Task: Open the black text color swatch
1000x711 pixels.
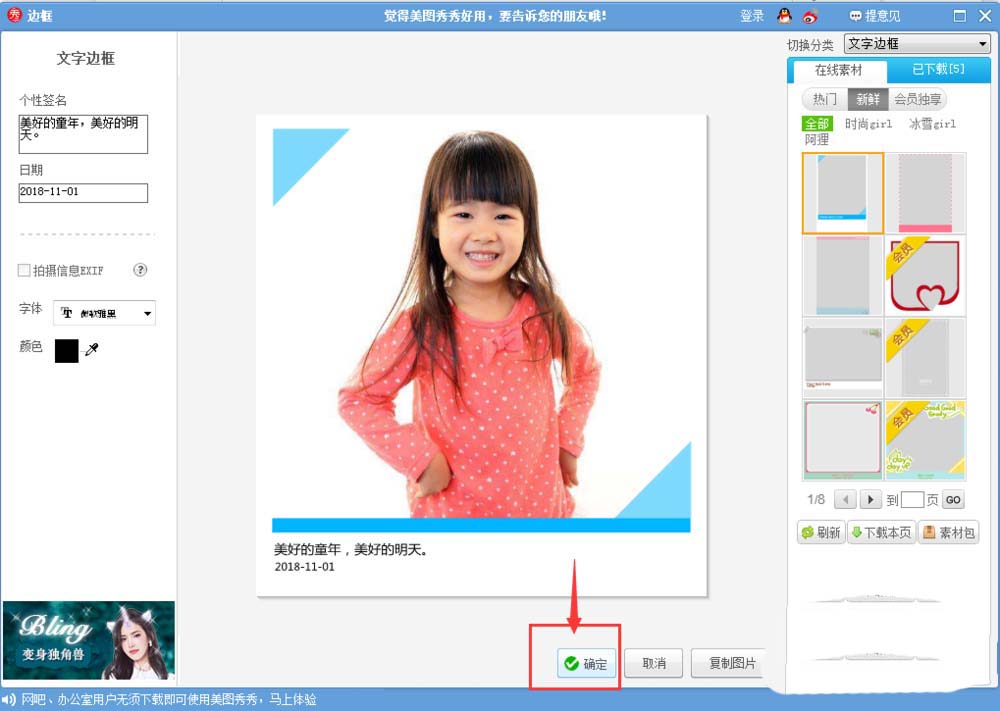Action: tap(67, 350)
